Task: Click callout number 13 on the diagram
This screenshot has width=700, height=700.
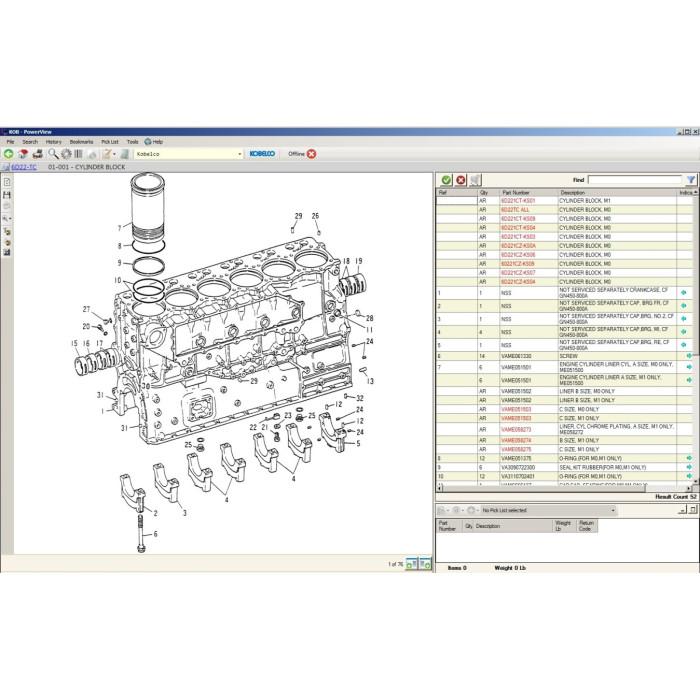Action: click(370, 381)
